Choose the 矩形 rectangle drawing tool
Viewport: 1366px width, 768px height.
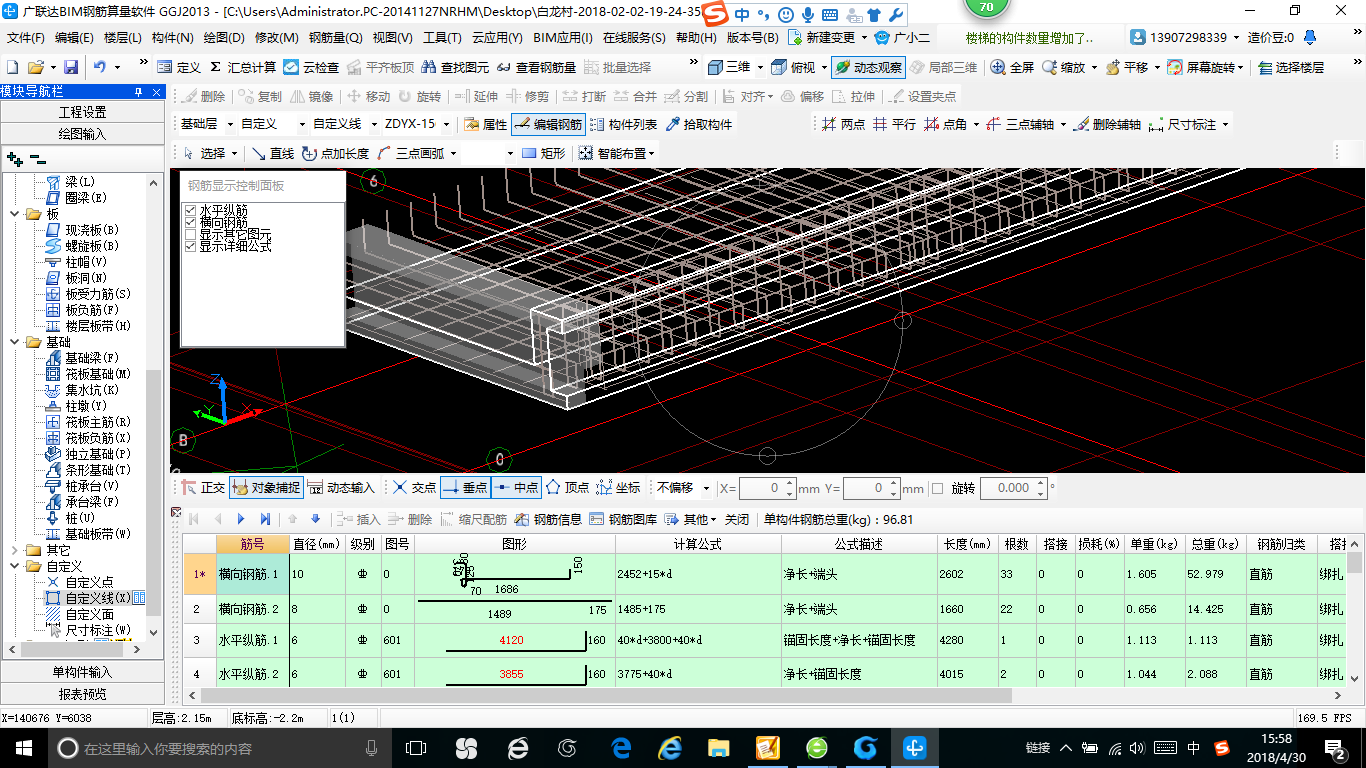click(x=543, y=153)
